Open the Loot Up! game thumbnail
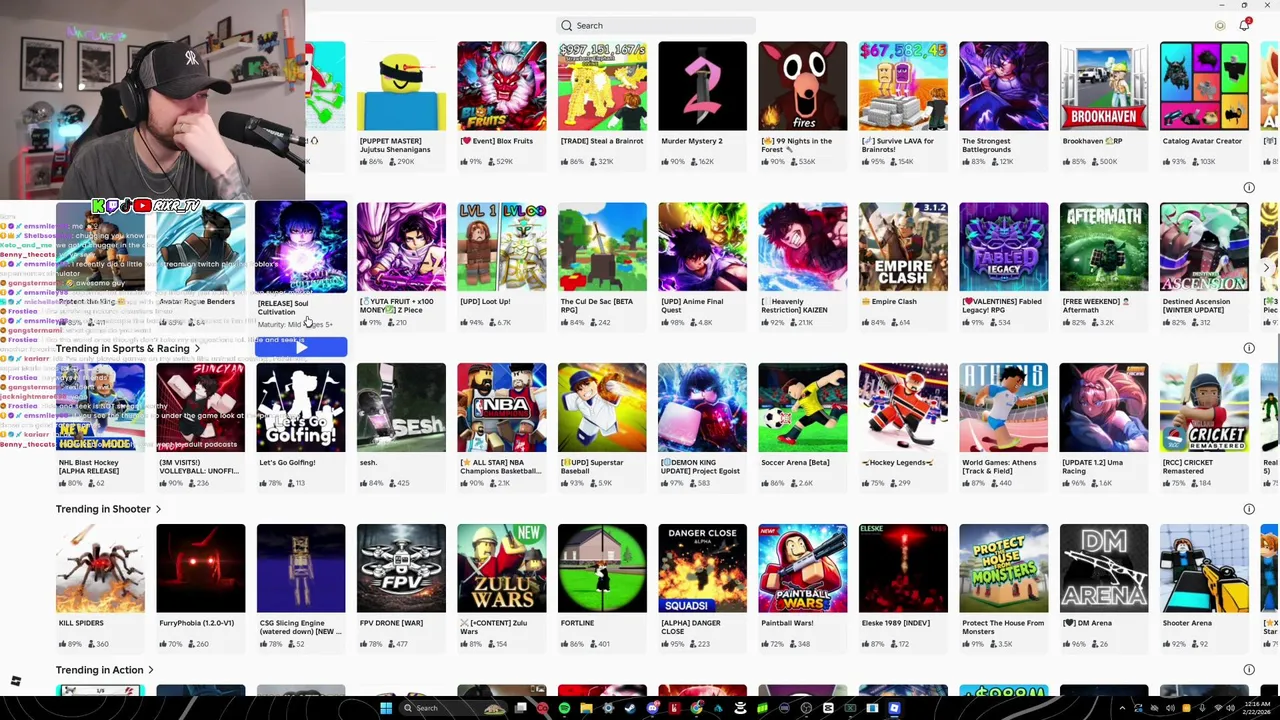Viewport: 1280px width, 720px height. [502, 247]
